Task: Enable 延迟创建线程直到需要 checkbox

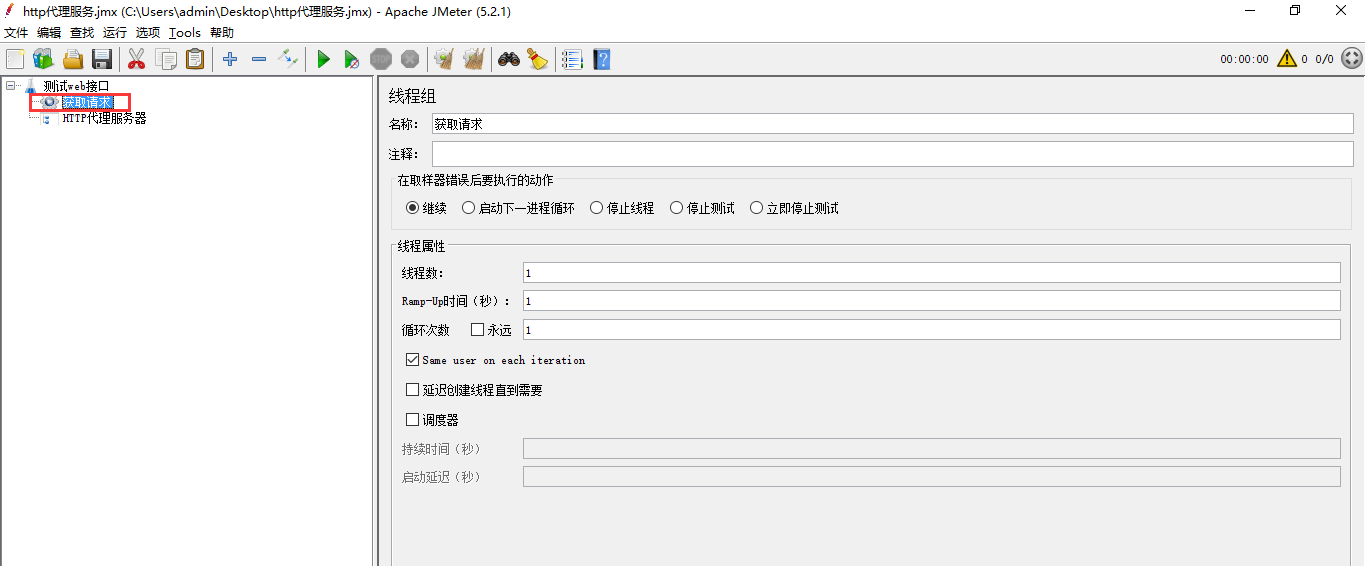Action: click(412, 390)
